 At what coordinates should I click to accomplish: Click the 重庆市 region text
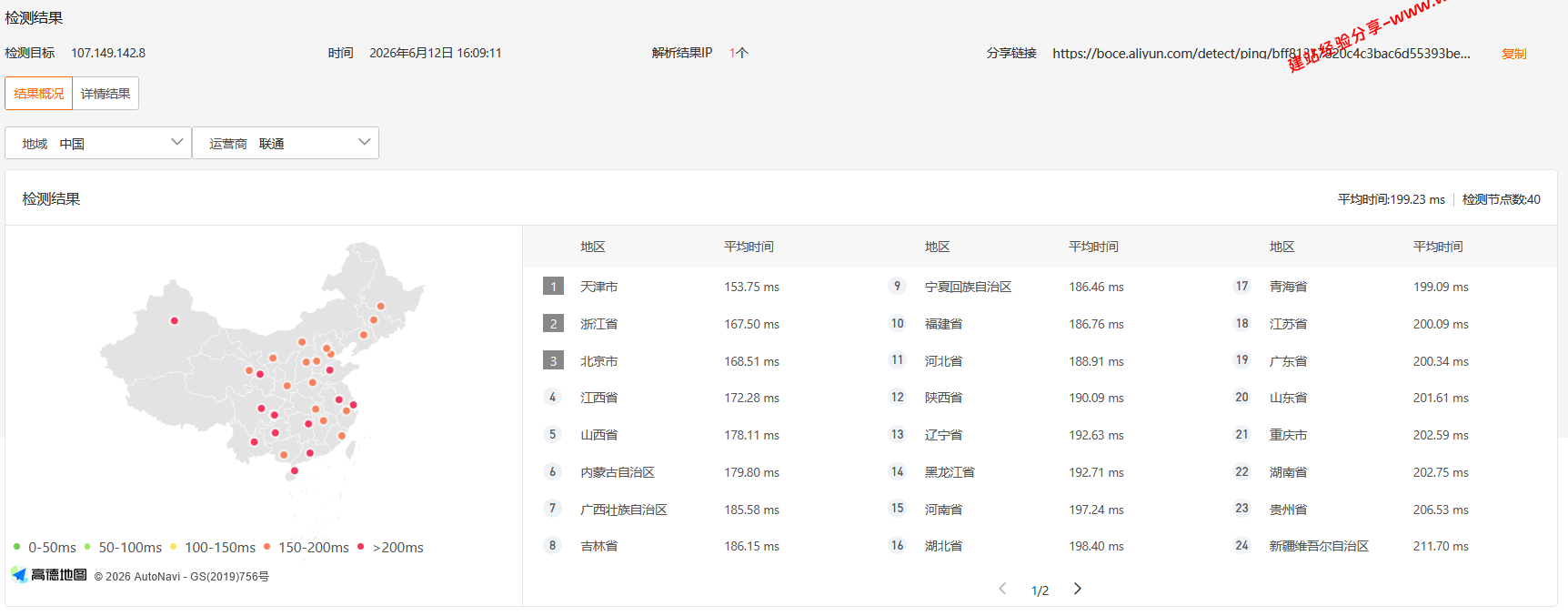pyautogui.click(x=1289, y=435)
